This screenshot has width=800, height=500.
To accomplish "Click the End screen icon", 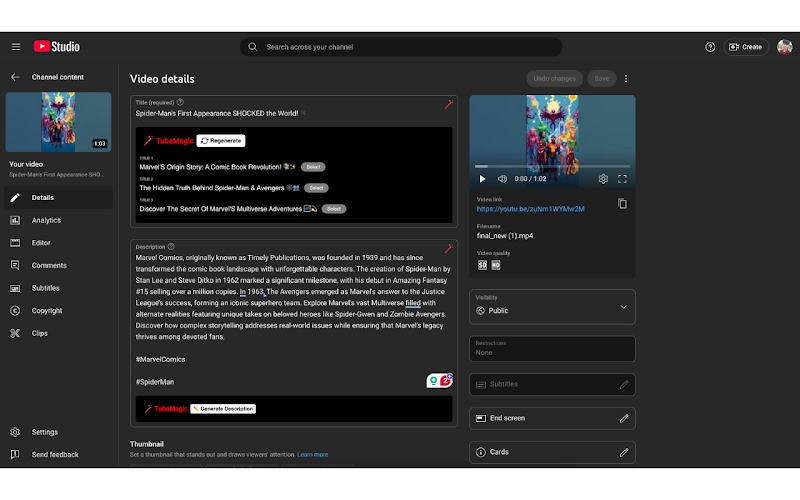I will click(481, 418).
